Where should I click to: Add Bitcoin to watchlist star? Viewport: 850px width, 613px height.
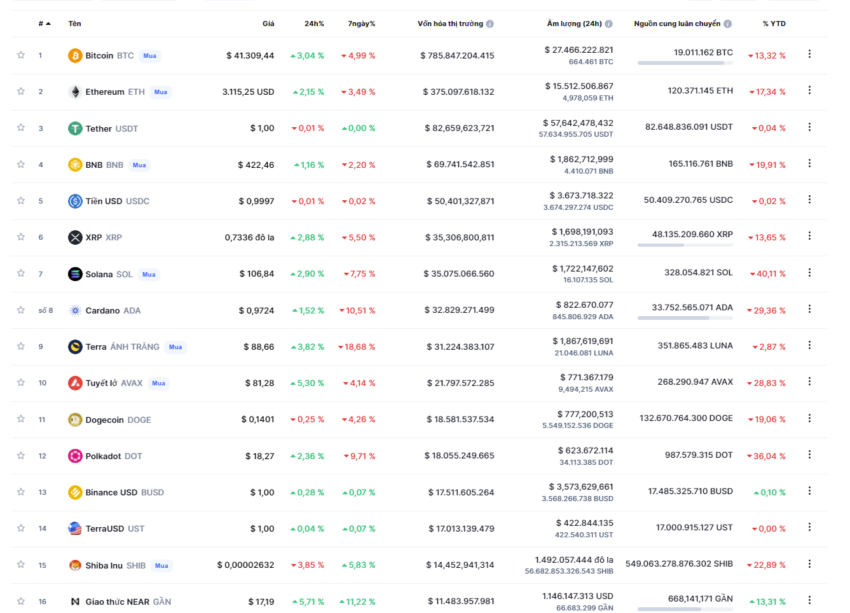click(x=21, y=55)
